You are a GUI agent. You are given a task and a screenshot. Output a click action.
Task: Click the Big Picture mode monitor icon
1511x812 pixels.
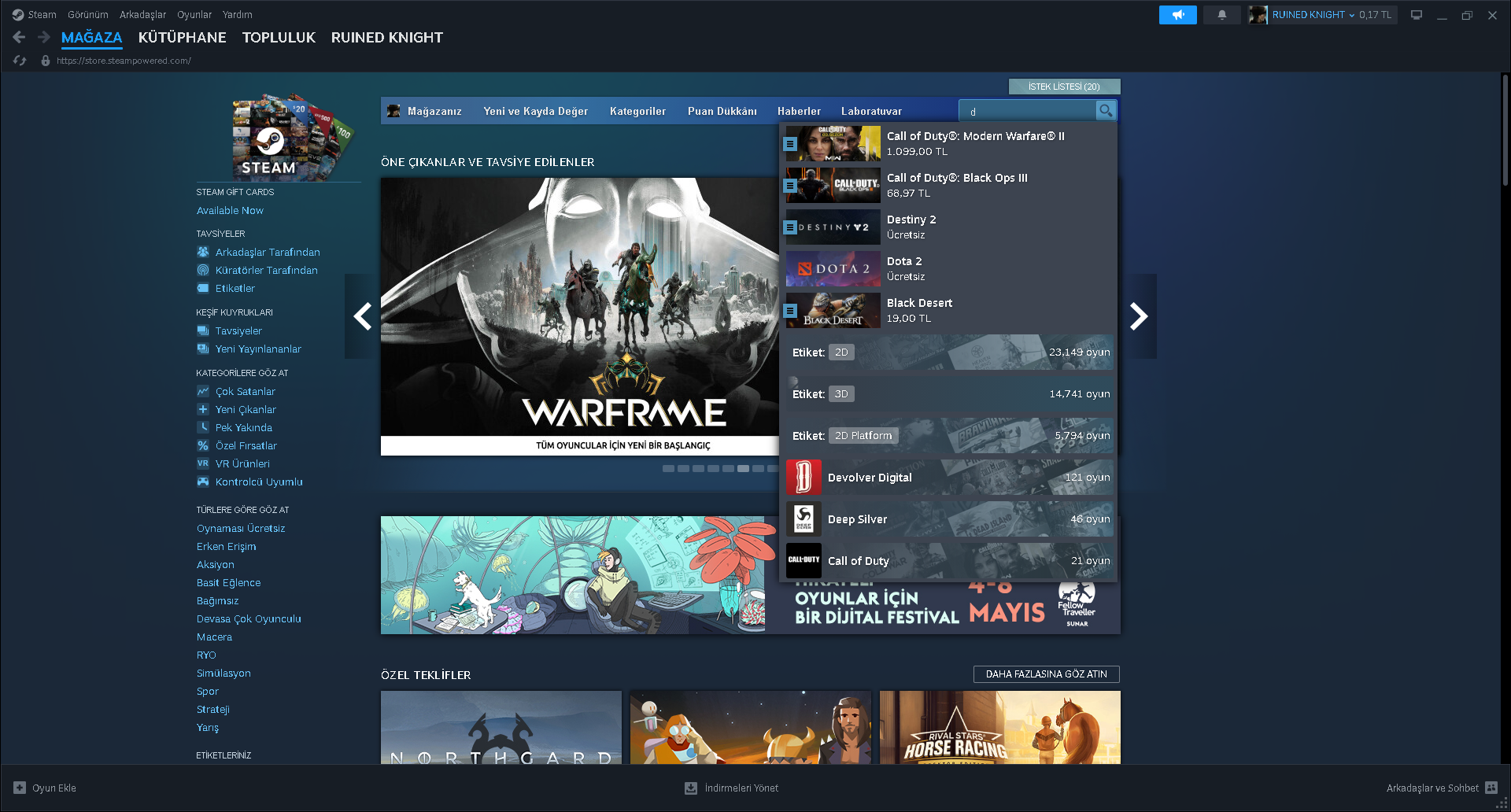point(1417,15)
